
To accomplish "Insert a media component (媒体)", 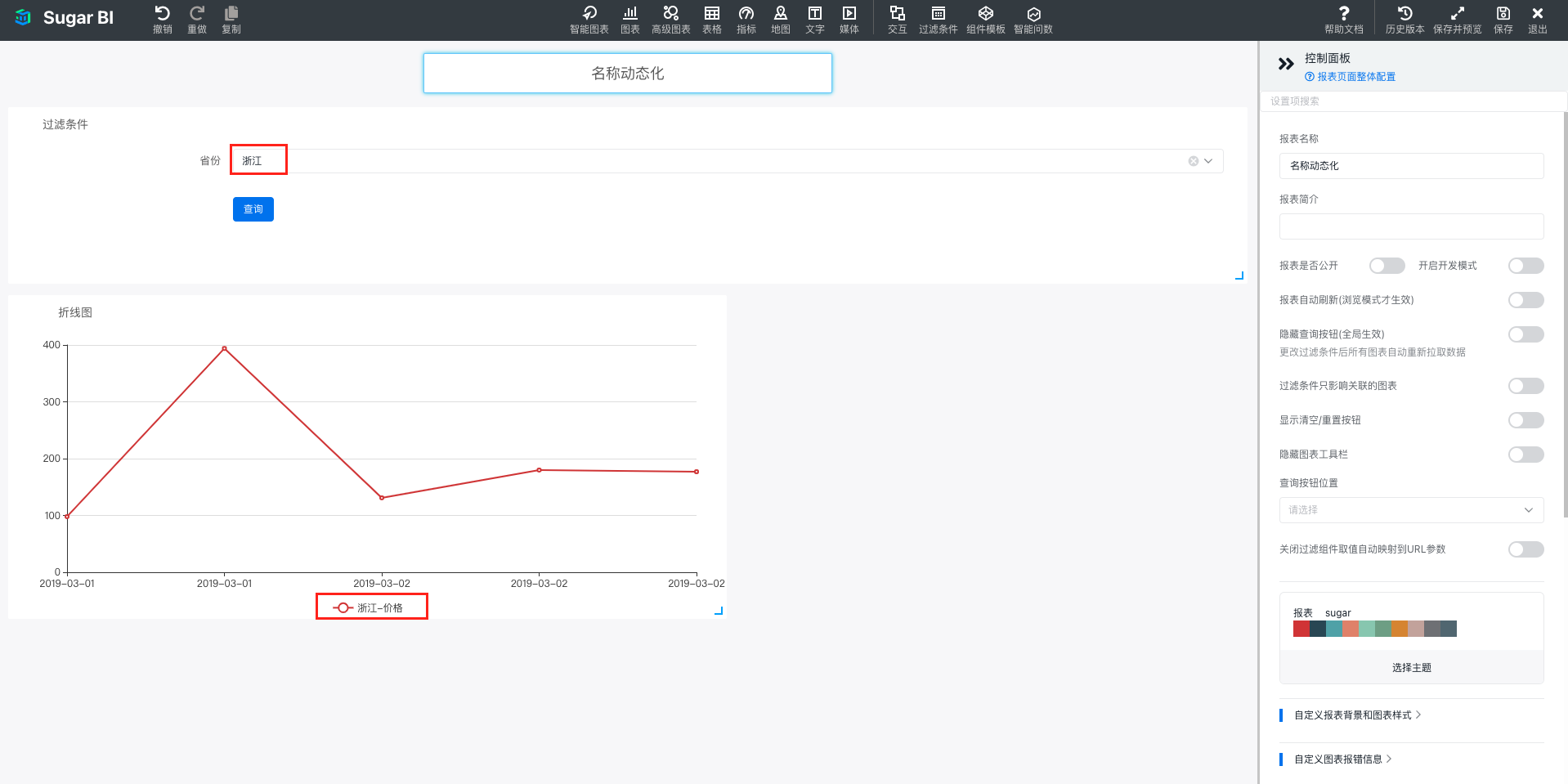I will pos(849,20).
